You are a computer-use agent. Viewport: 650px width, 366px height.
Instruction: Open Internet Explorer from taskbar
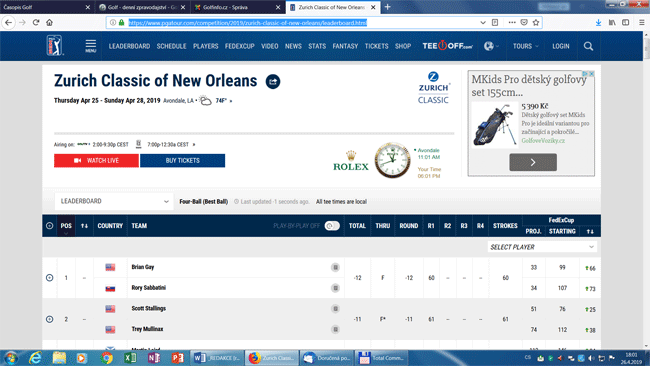[x=35, y=358]
